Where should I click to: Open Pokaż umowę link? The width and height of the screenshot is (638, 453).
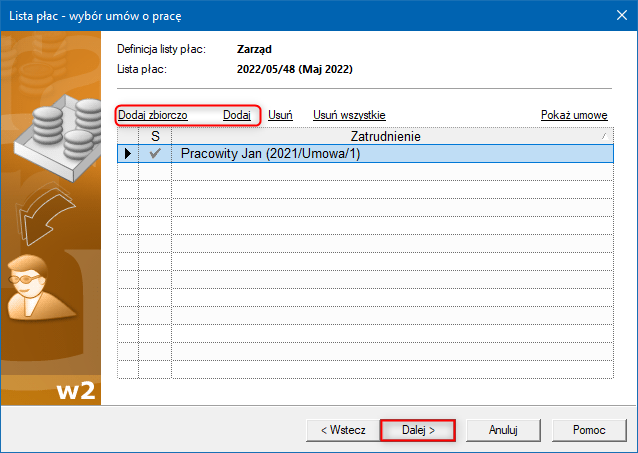coord(574,115)
